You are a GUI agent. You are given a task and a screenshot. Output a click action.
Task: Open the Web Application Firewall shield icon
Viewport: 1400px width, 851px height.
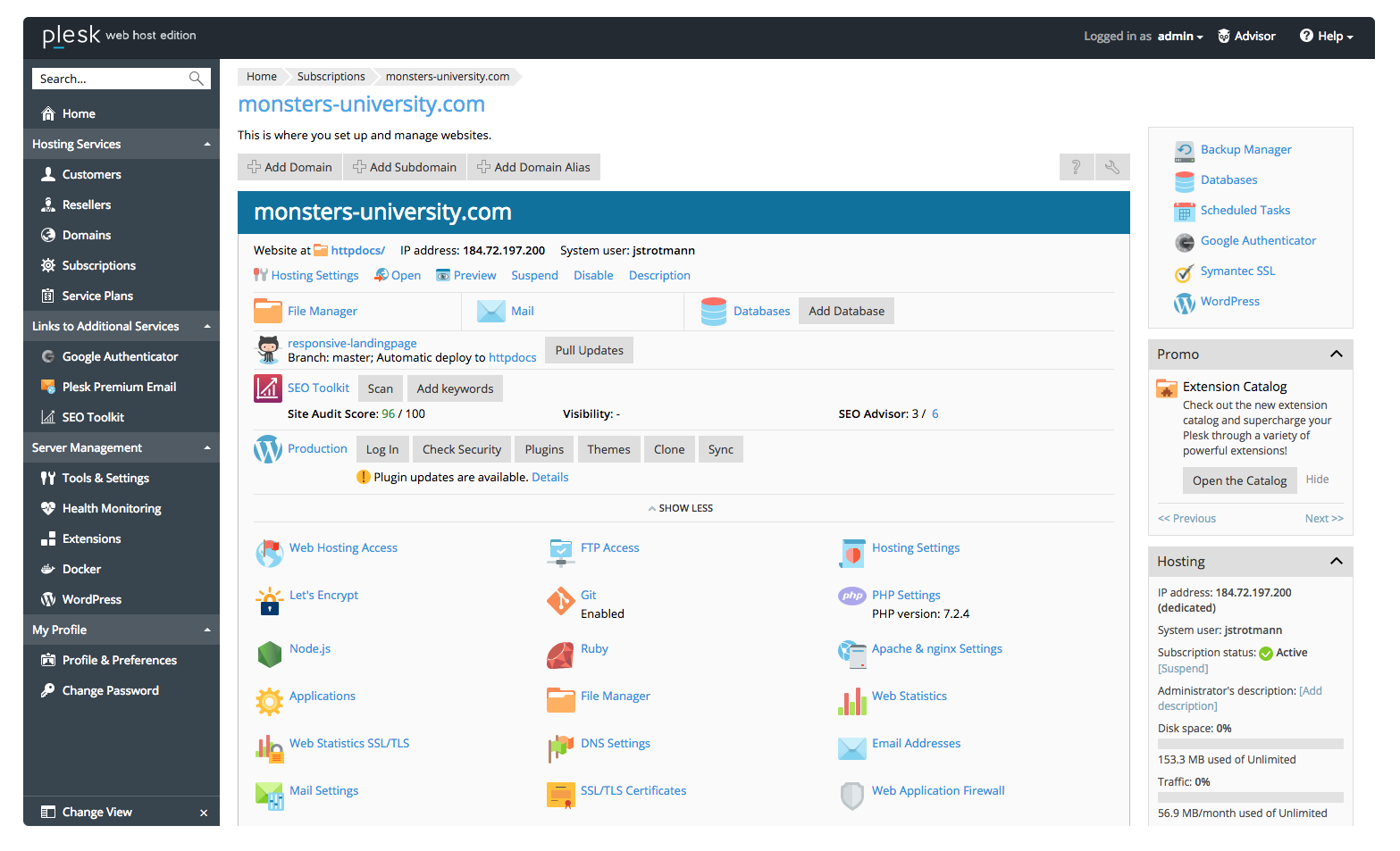coord(852,797)
